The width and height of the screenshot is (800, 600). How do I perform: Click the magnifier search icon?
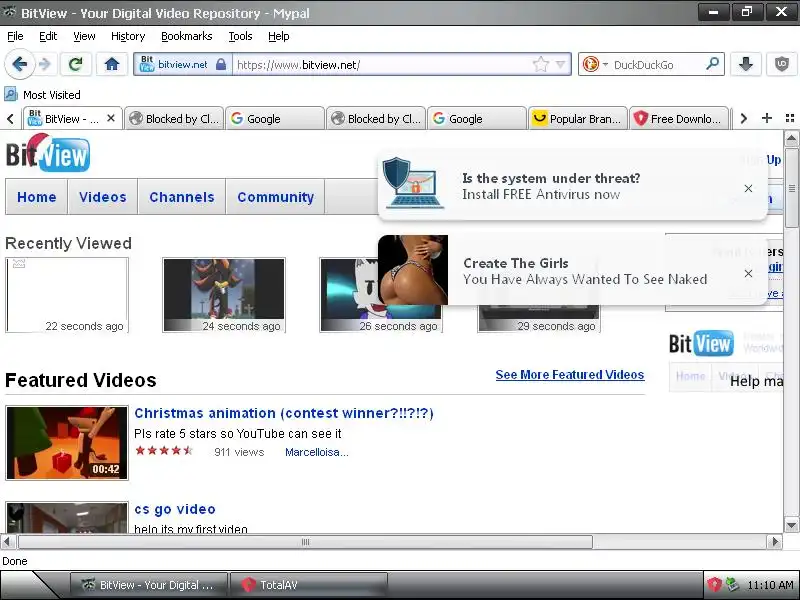pyautogui.click(x=712, y=64)
